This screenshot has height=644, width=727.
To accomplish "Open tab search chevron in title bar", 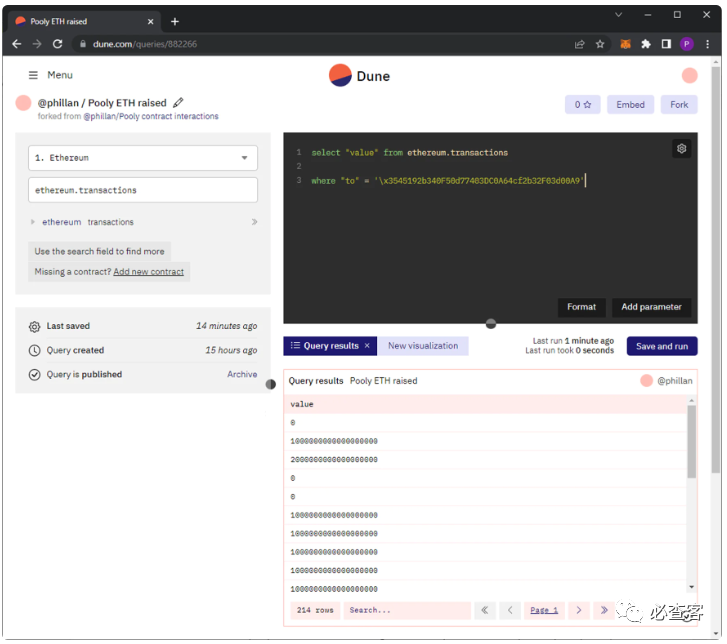I will 618,15.
